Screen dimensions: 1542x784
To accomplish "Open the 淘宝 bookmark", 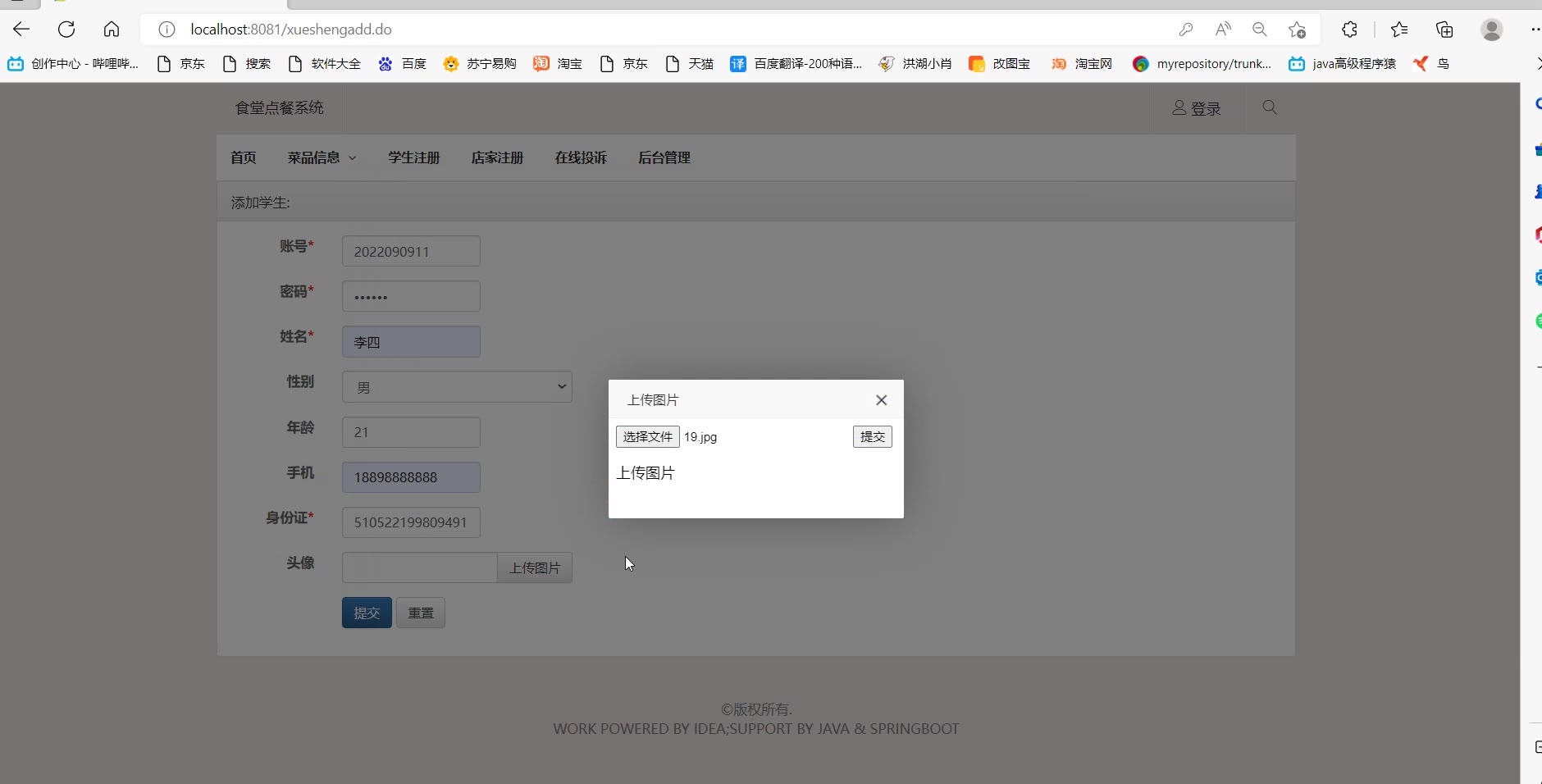I will click(559, 64).
